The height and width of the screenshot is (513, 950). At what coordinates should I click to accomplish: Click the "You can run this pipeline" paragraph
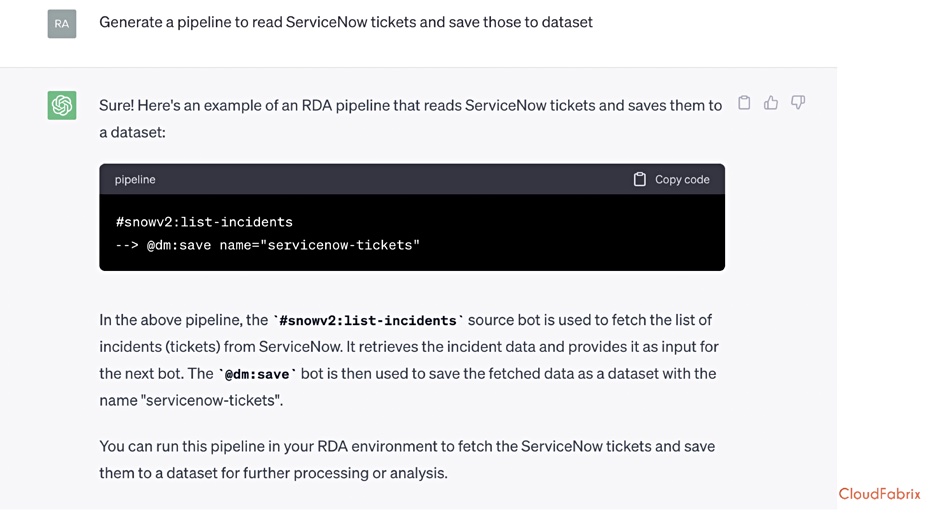click(407, 459)
